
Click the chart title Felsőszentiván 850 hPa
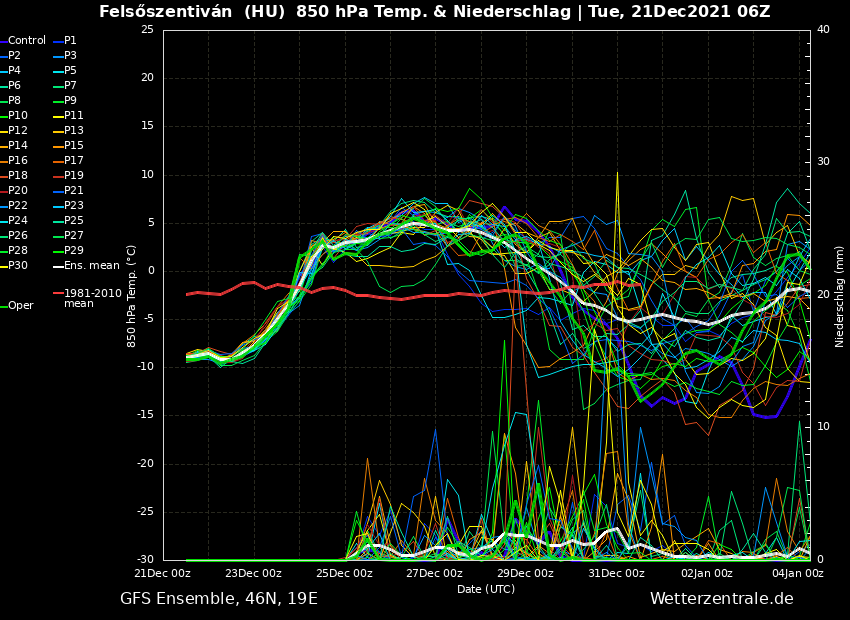pos(434,12)
